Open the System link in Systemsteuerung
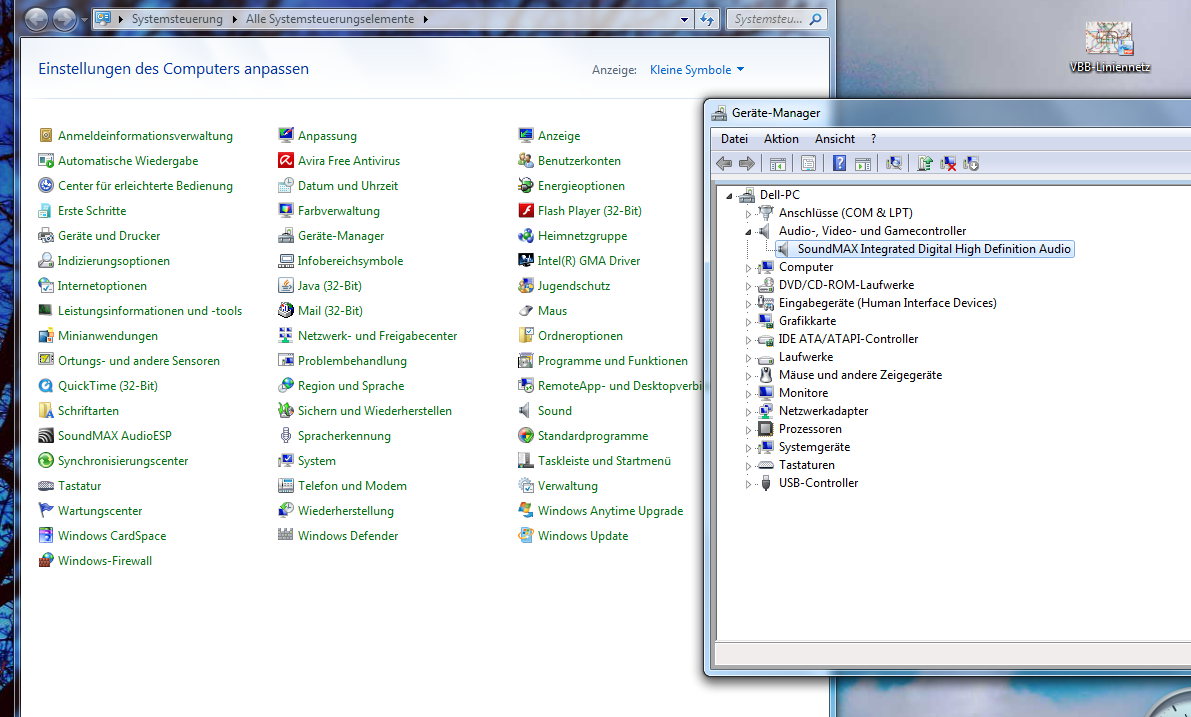Image resolution: width=1191 pixels, height=717 pixels. coord(317,461)
